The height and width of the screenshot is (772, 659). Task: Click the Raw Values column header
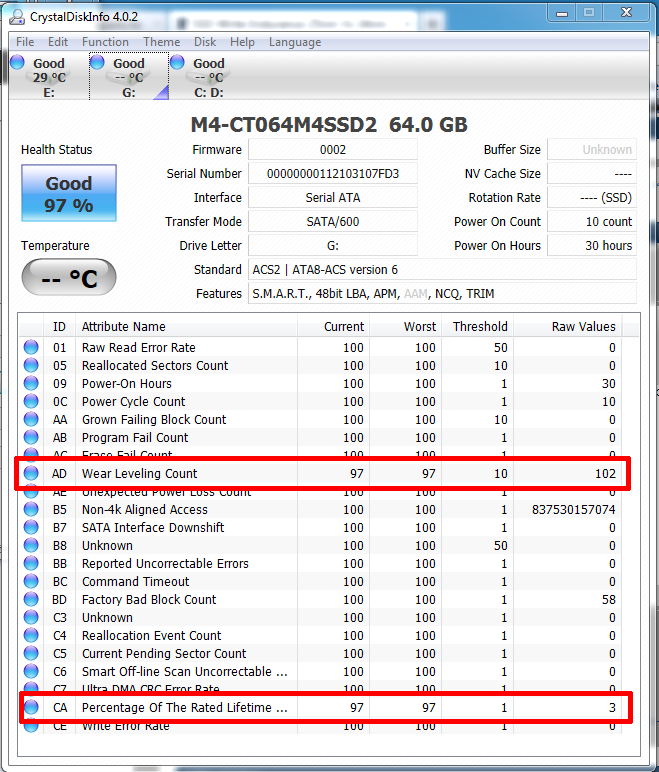(x=568, y=326)
